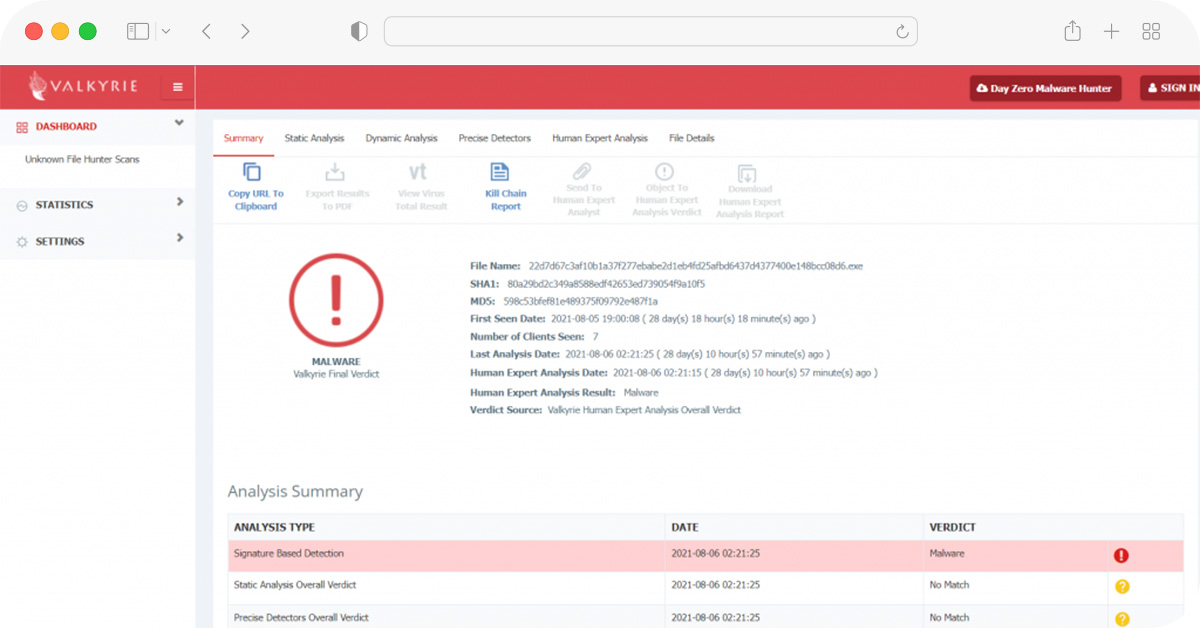The width and height of the screenshot is (1200, 628).
Task: Click the Day Zero Malware Hunter button
Action: (x=1045, y=88)
